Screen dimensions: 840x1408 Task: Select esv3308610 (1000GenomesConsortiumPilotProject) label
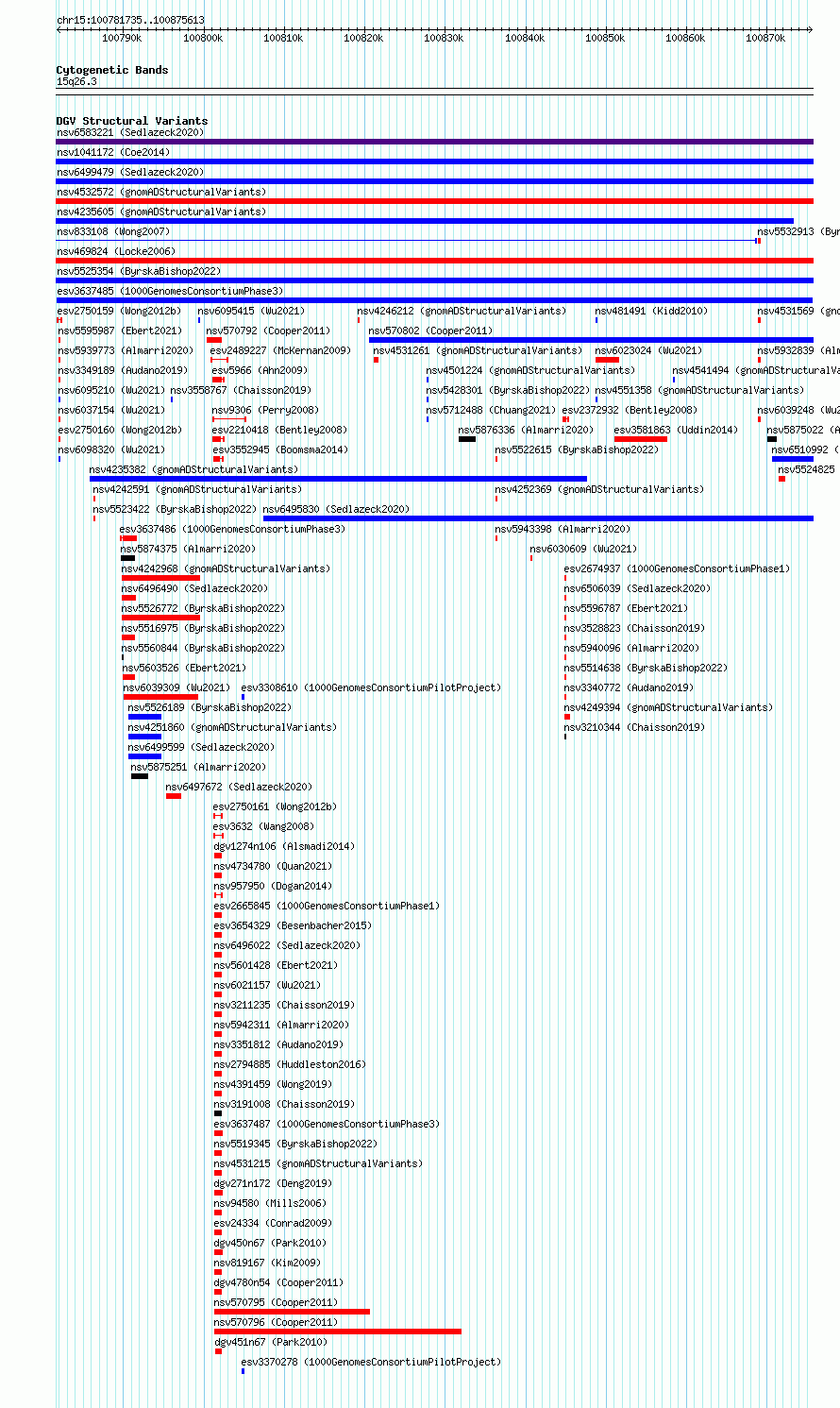click(x=371, y=687)
